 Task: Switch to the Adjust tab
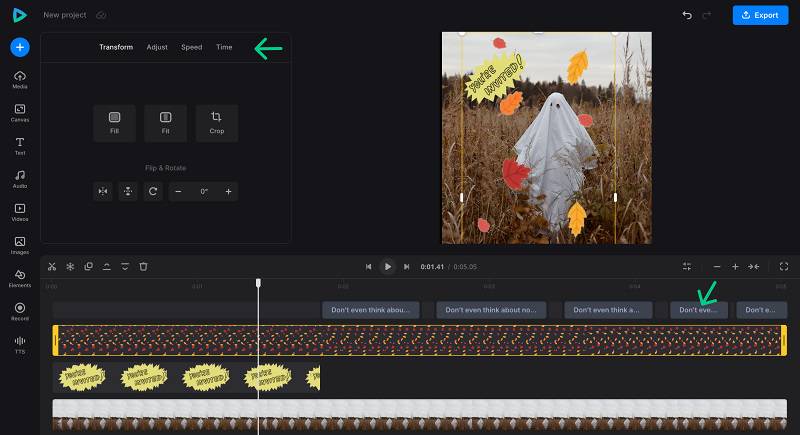coord(157,47)
